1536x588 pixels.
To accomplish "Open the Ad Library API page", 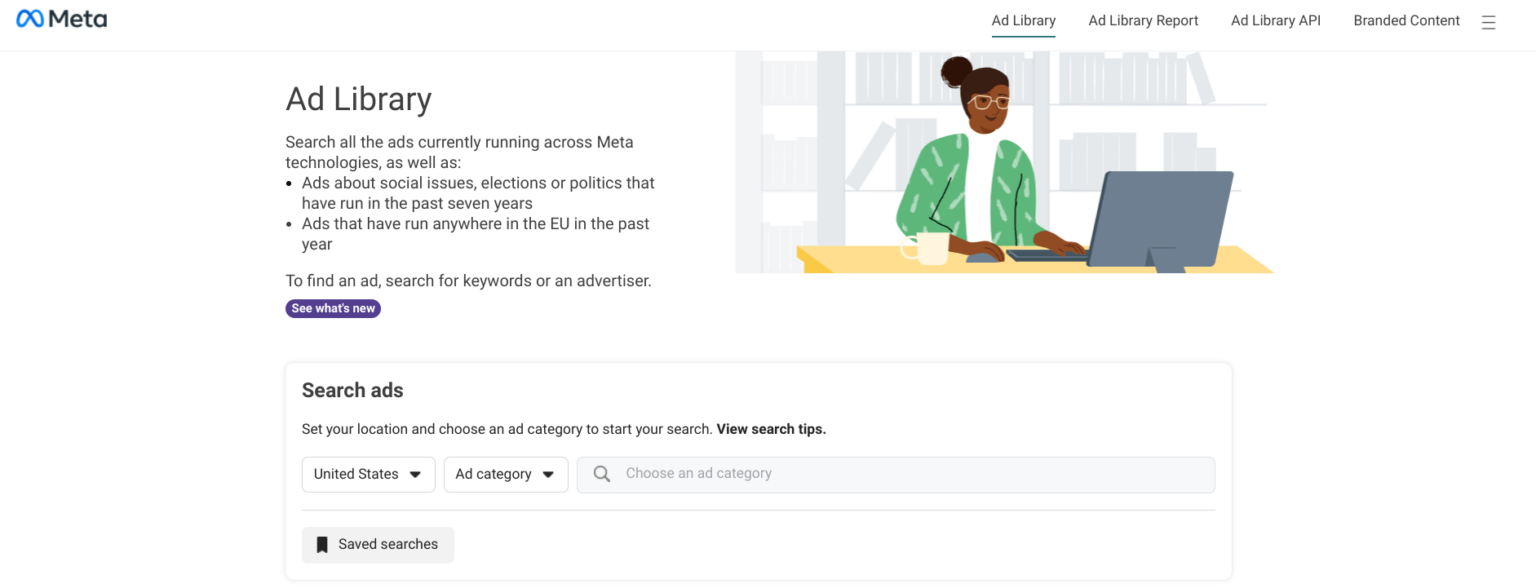I will [x=1276, y=20].
